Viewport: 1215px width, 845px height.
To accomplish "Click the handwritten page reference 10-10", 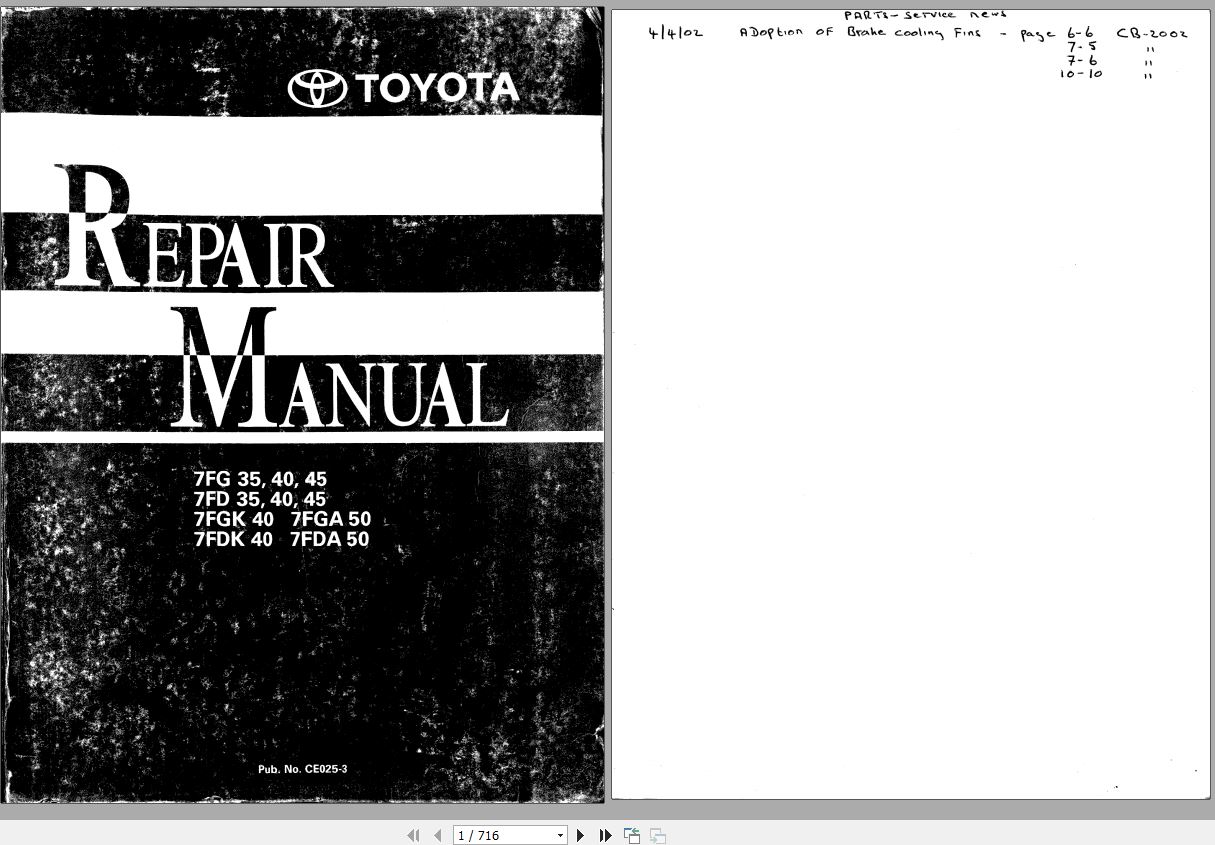I will pos(1081,75).
